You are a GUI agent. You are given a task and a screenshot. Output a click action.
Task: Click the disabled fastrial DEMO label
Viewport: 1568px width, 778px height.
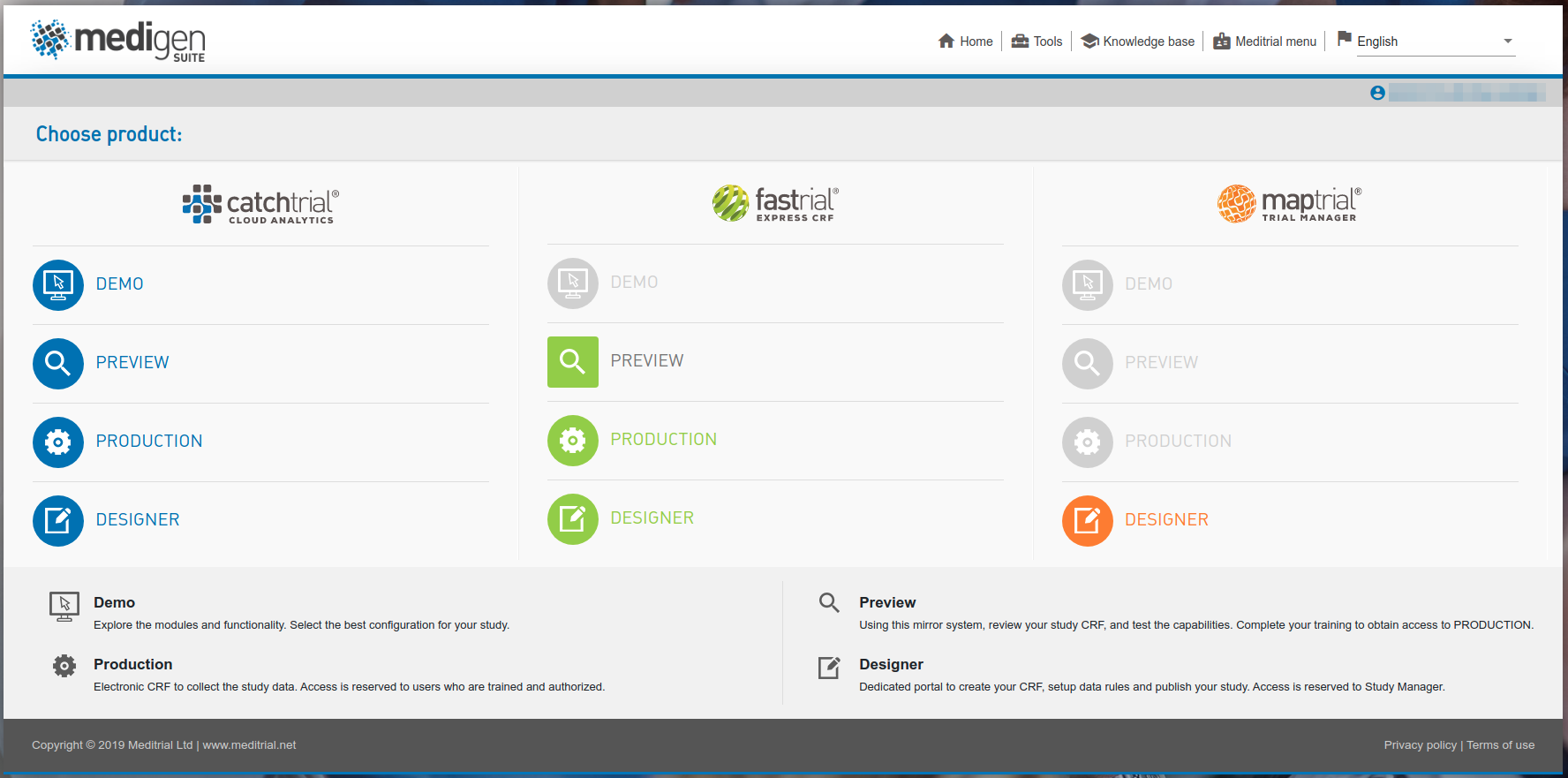coord(635,283)
